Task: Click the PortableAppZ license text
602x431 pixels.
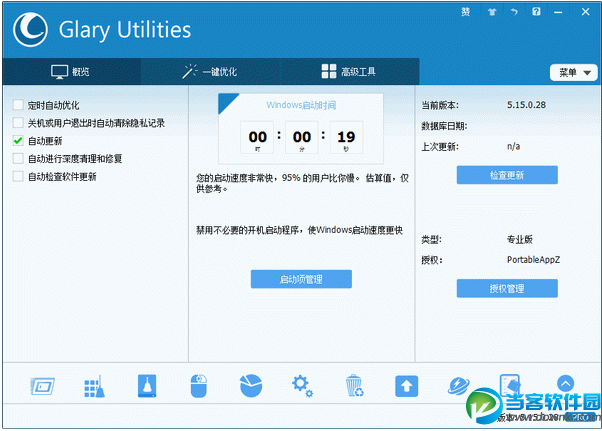Action: [x=533, y=260]
